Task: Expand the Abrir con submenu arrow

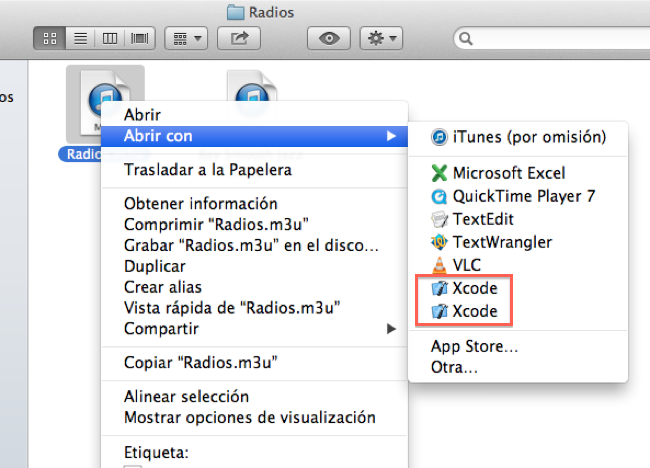Action: click(391, 136)
